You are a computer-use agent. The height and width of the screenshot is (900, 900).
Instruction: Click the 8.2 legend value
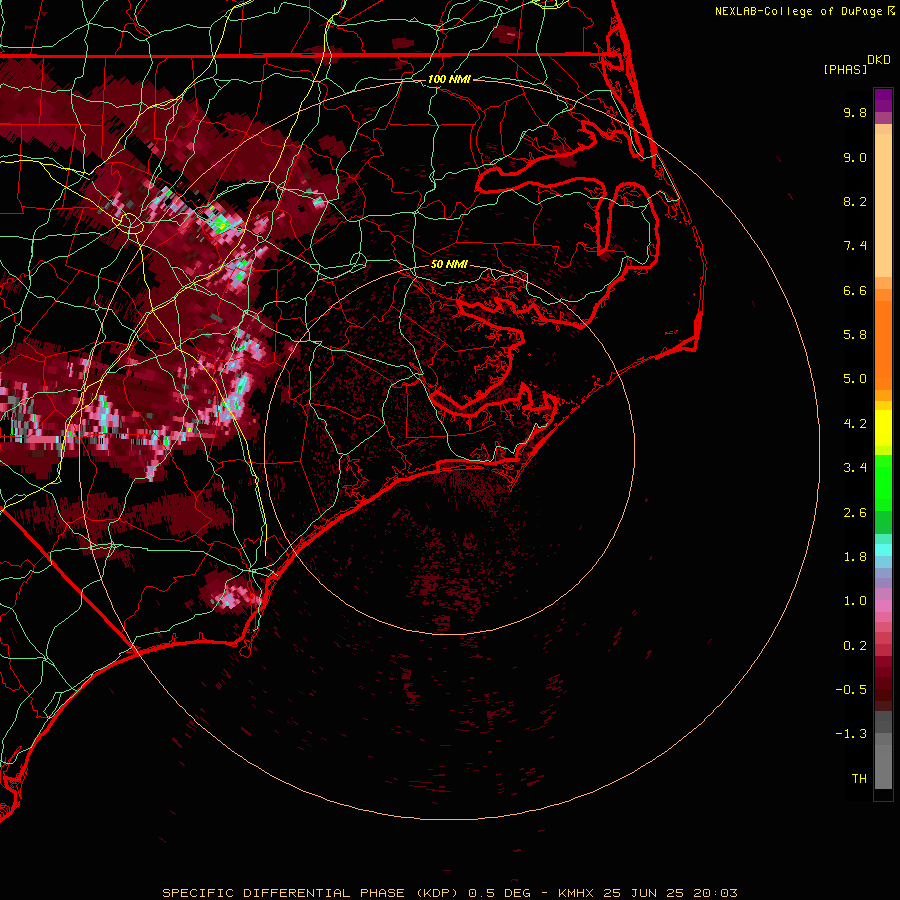click(x=855, y=201)
